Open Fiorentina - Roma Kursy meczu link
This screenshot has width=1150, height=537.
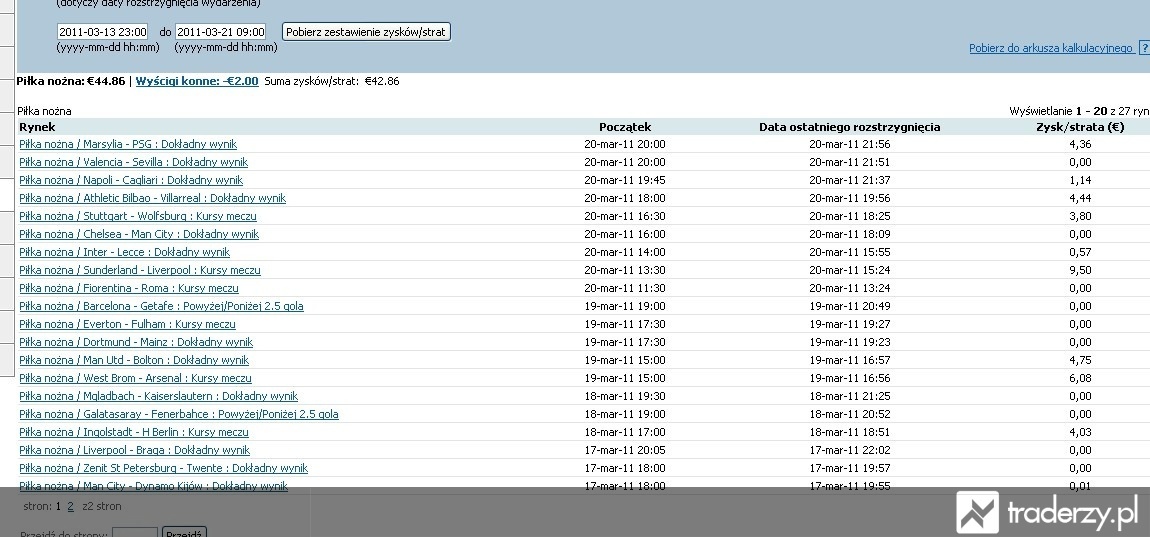pos(128,288)
